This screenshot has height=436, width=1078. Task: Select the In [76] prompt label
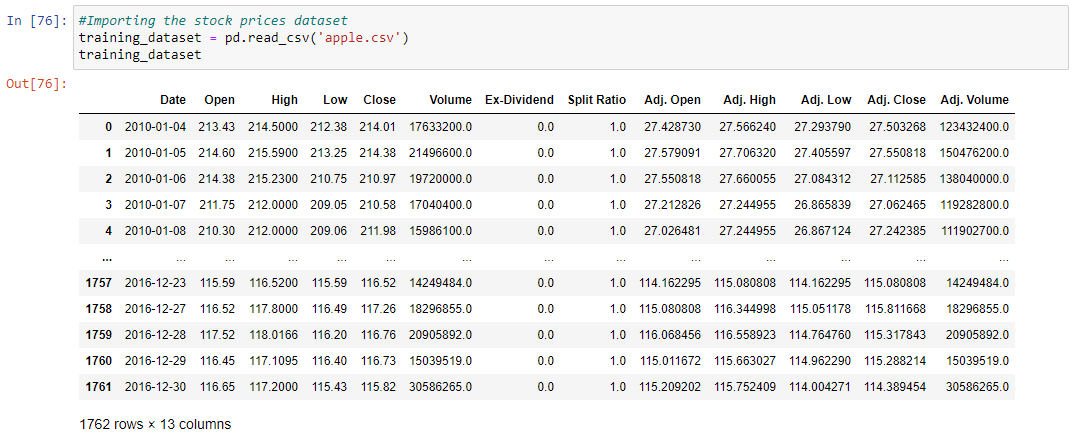[x=36, y=20]
